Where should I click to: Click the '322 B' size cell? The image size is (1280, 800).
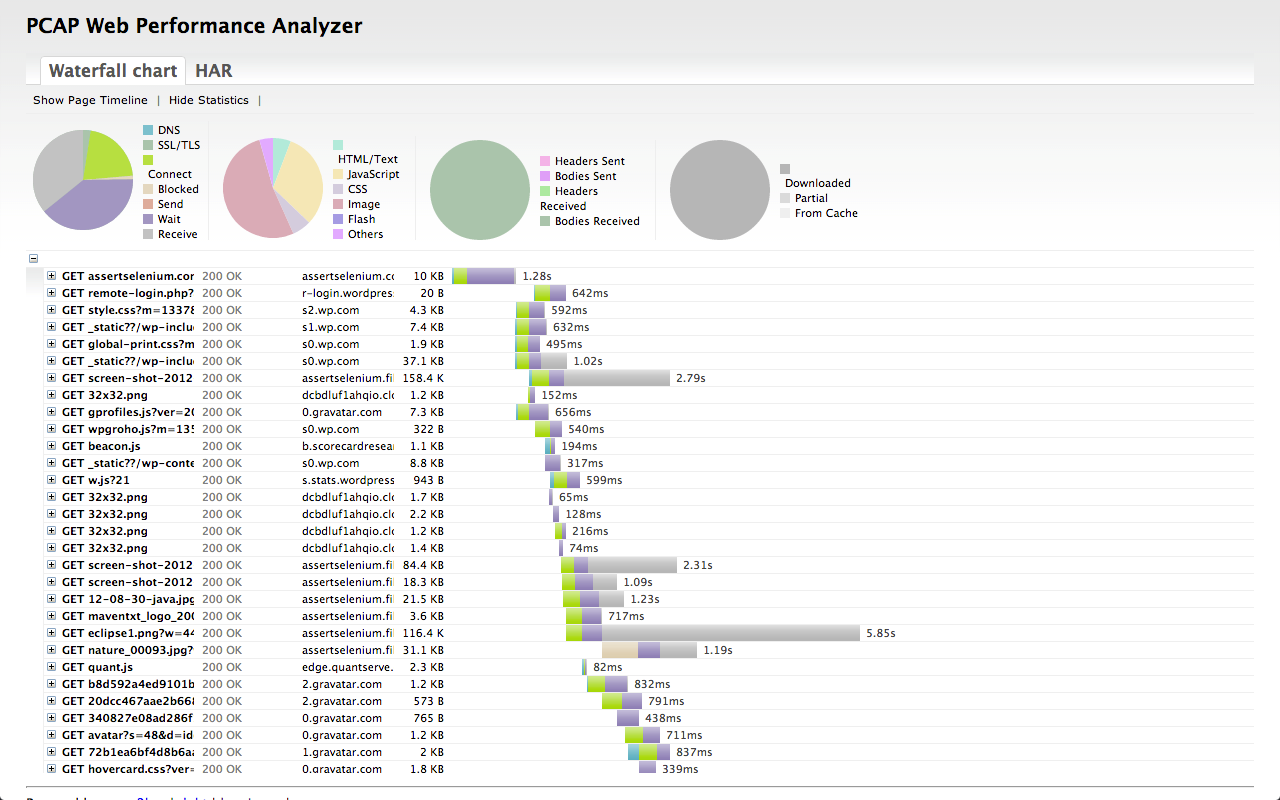point(428,429)
